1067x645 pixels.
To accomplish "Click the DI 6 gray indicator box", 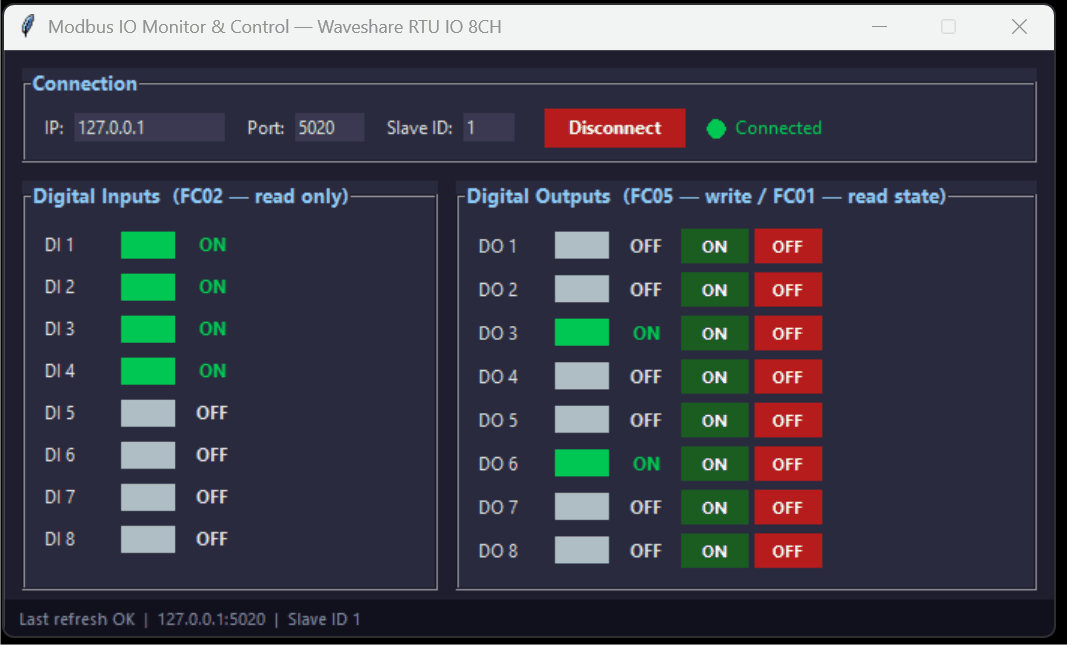I will [x=148, y=455].
